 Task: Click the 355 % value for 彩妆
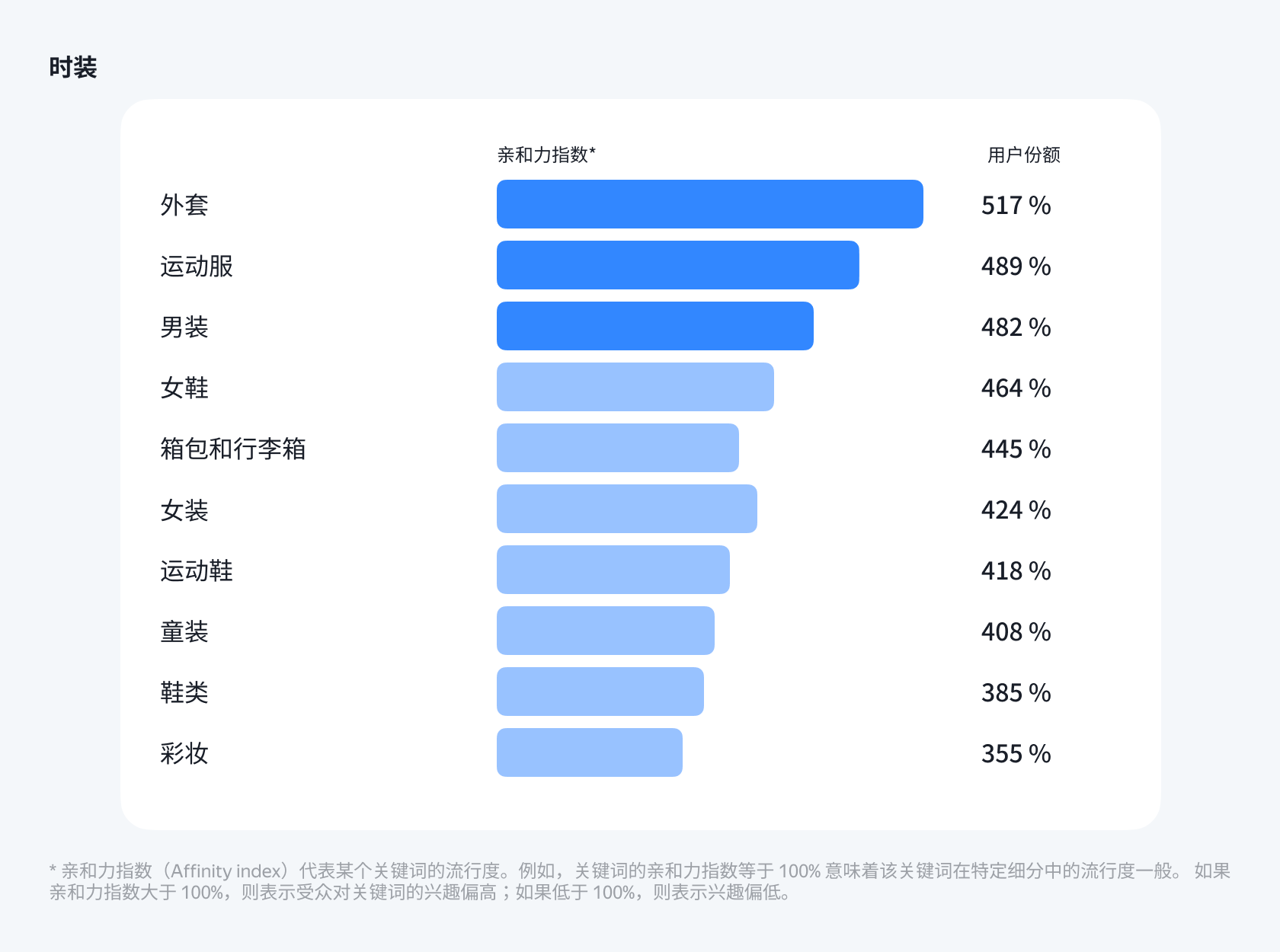(x=1016, y=753)
